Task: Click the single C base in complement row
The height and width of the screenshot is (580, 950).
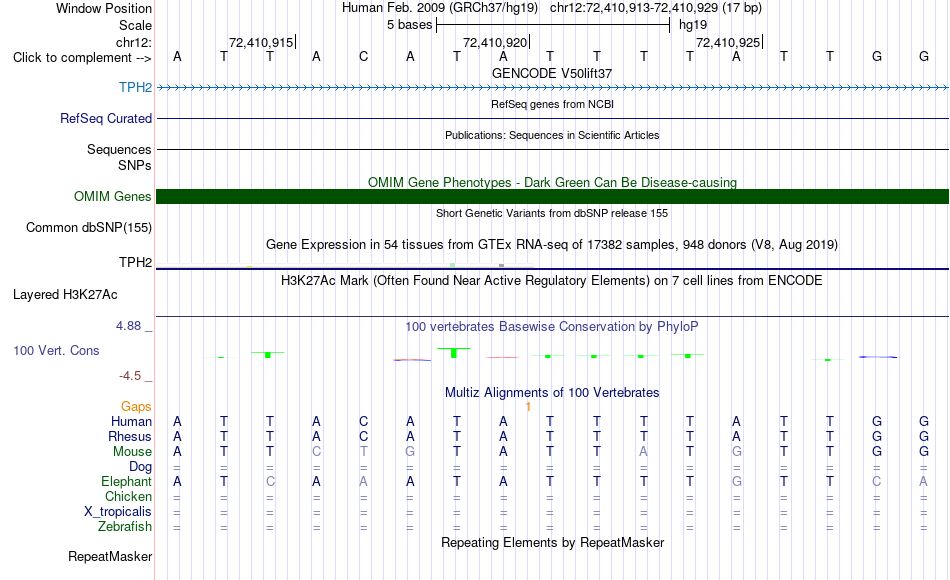Action: (x=363, y=56)
